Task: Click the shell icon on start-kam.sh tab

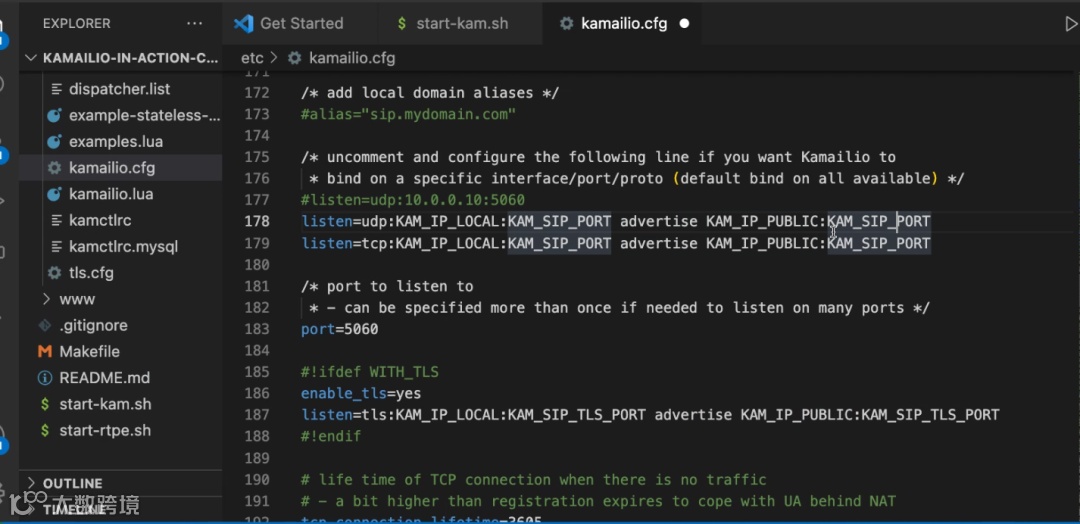Action: click(402, 23)
